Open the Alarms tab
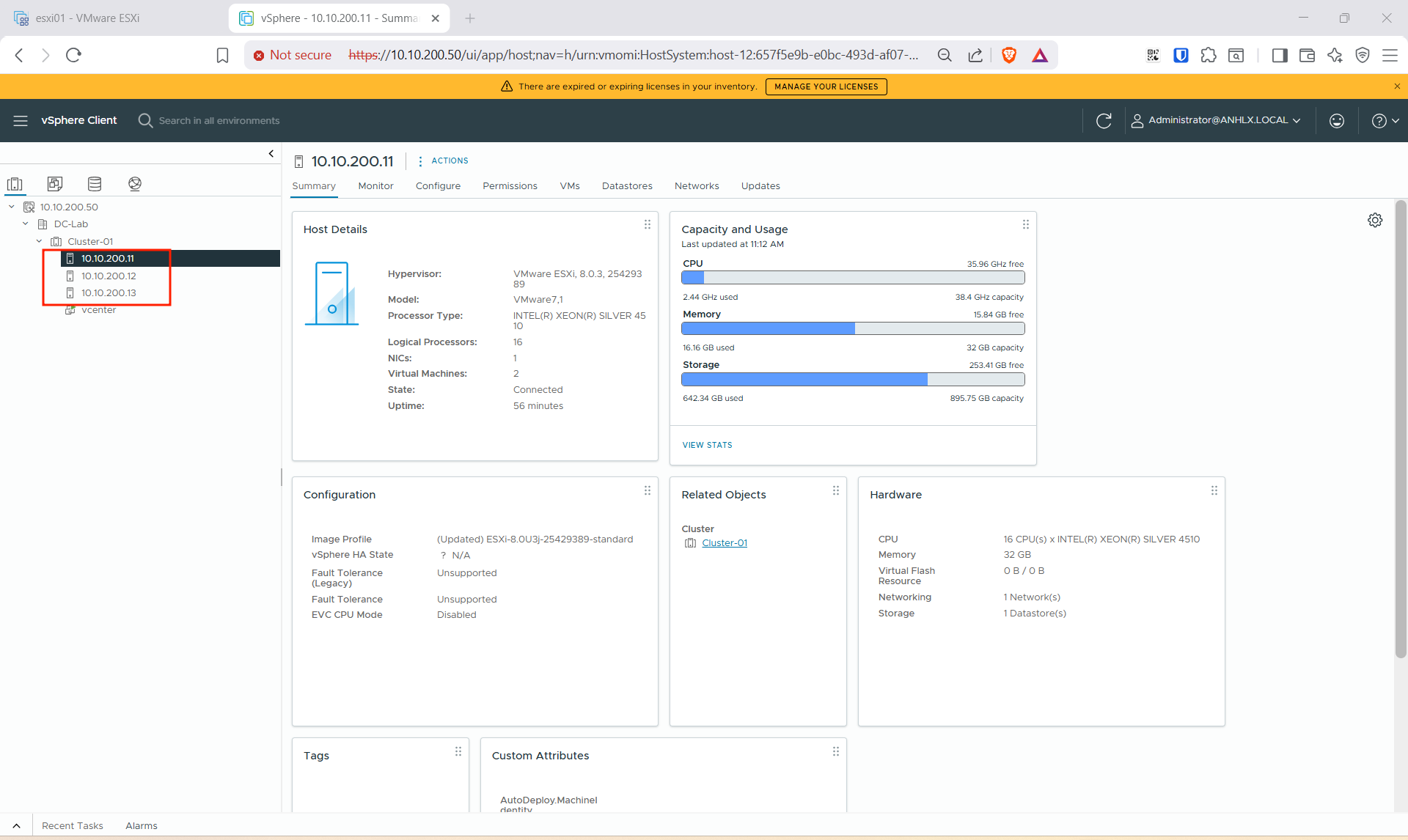The width and height of the screenshot is (1408, 840). (x=142, y=825)
